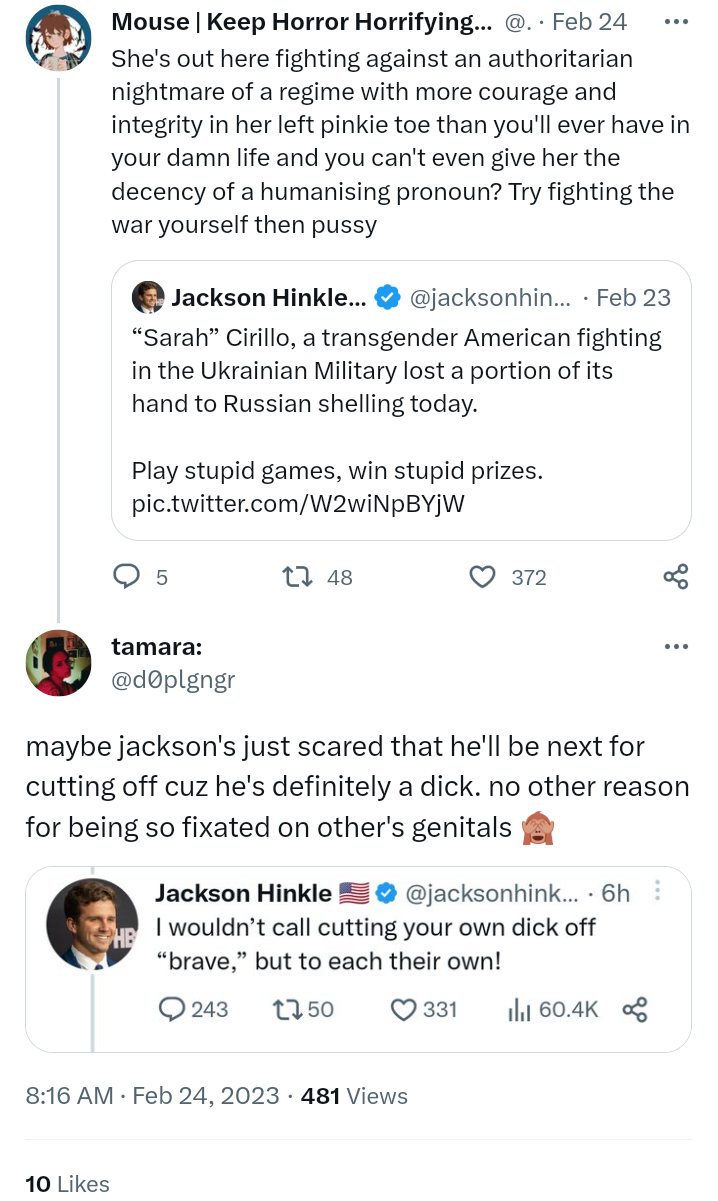Open vertical dots menu in embedded tweet

(x=658, y=891)
